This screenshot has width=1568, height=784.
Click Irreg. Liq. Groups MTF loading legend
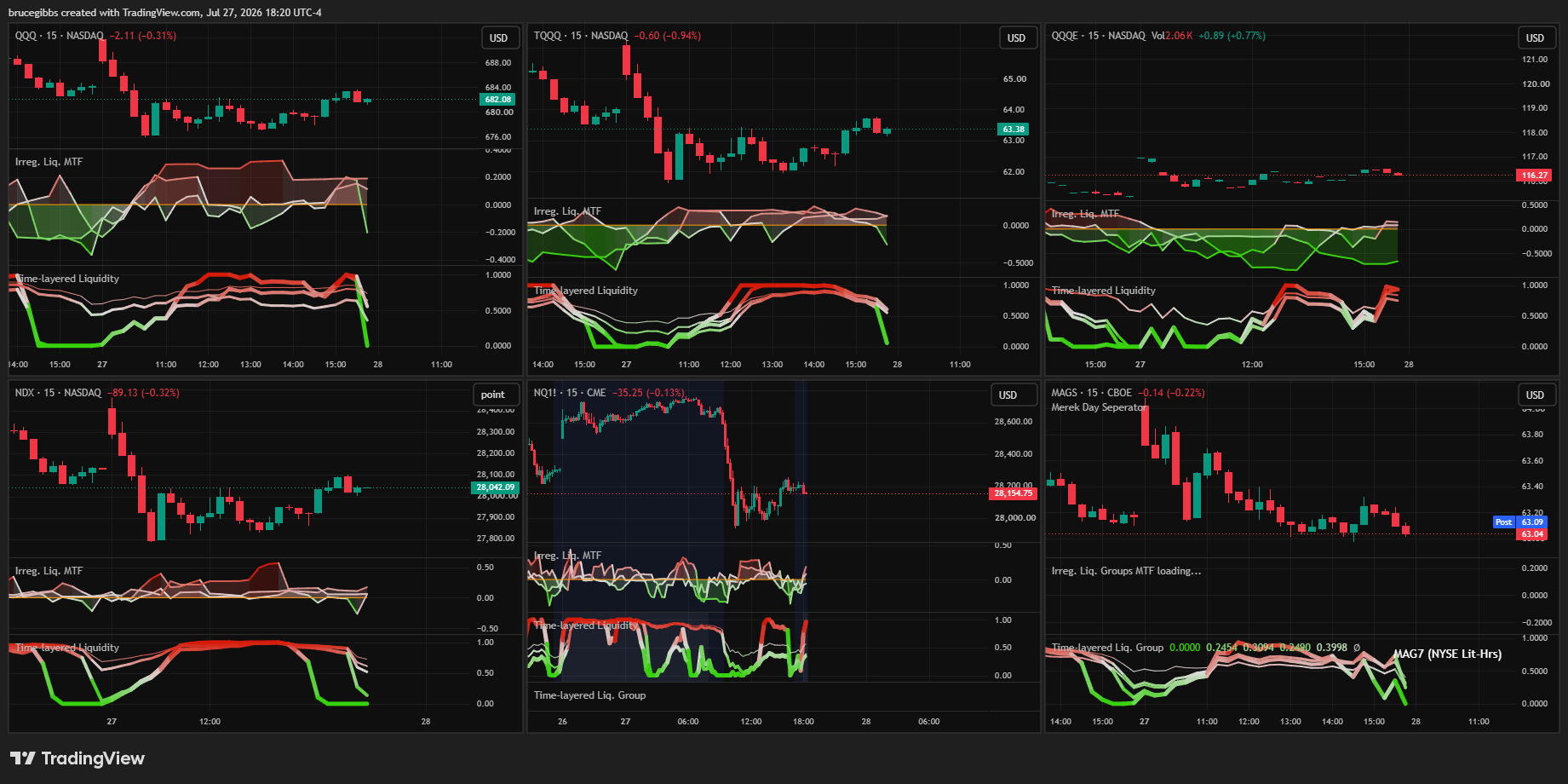(1126, 571)
